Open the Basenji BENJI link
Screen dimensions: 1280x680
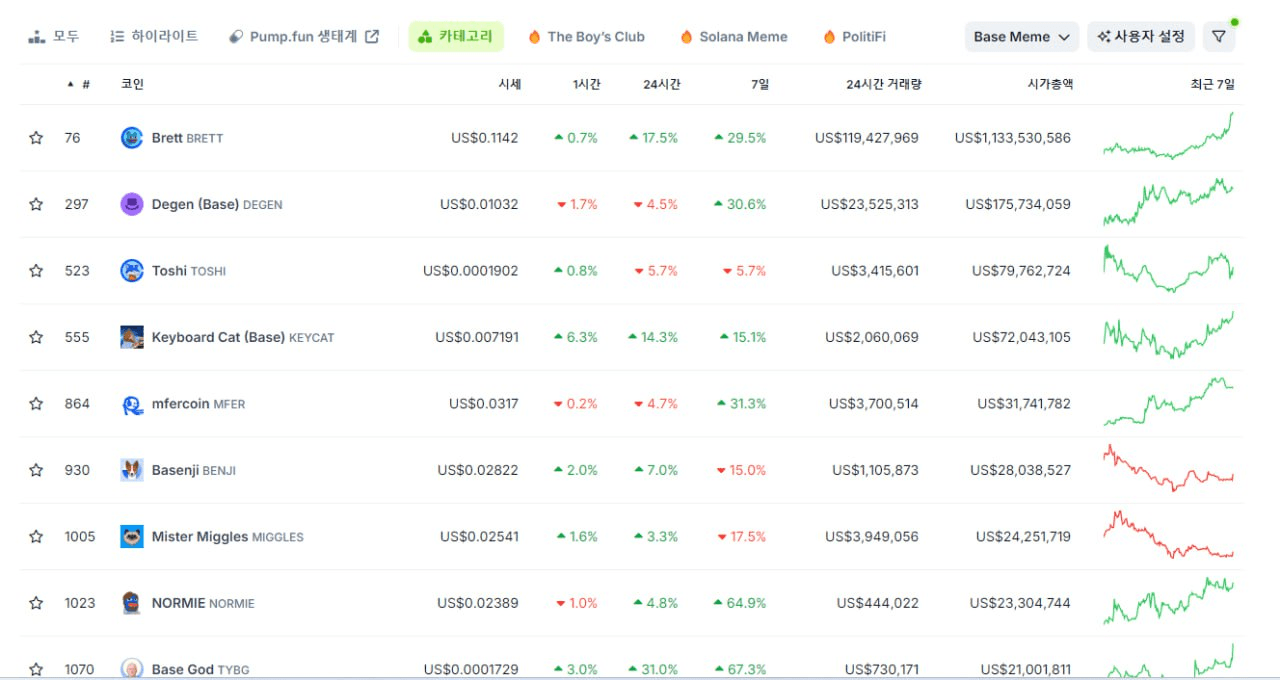[194, 470]
